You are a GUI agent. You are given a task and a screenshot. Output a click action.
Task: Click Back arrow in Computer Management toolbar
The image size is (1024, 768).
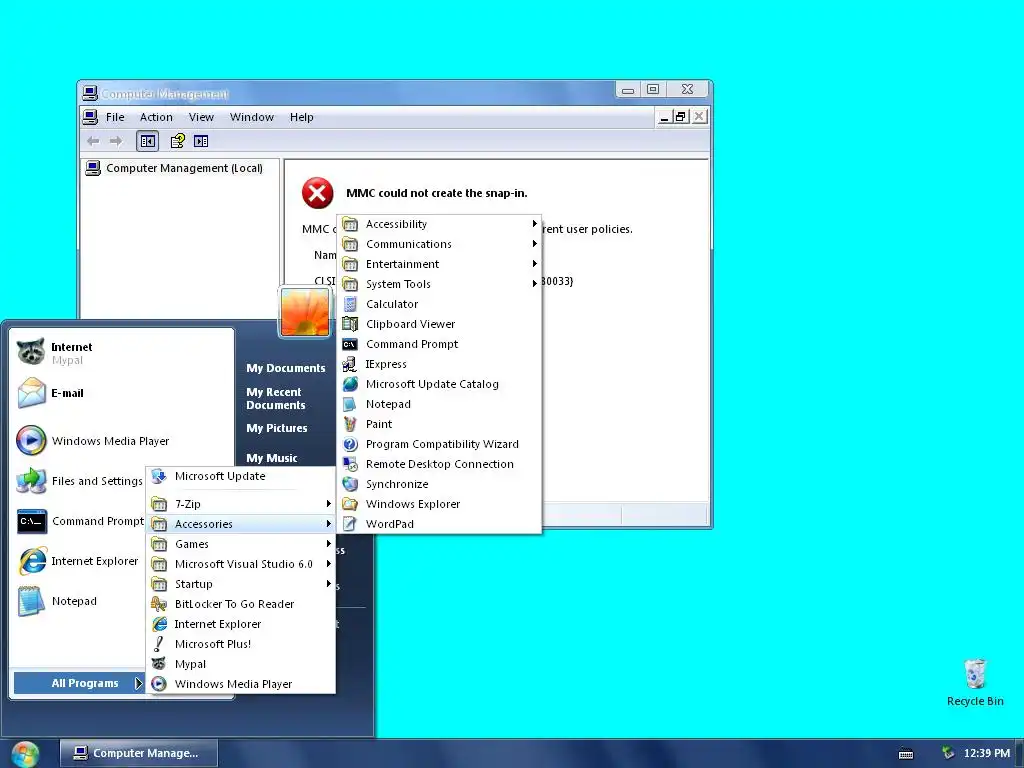pyautogui.click(x=93, y=141)
